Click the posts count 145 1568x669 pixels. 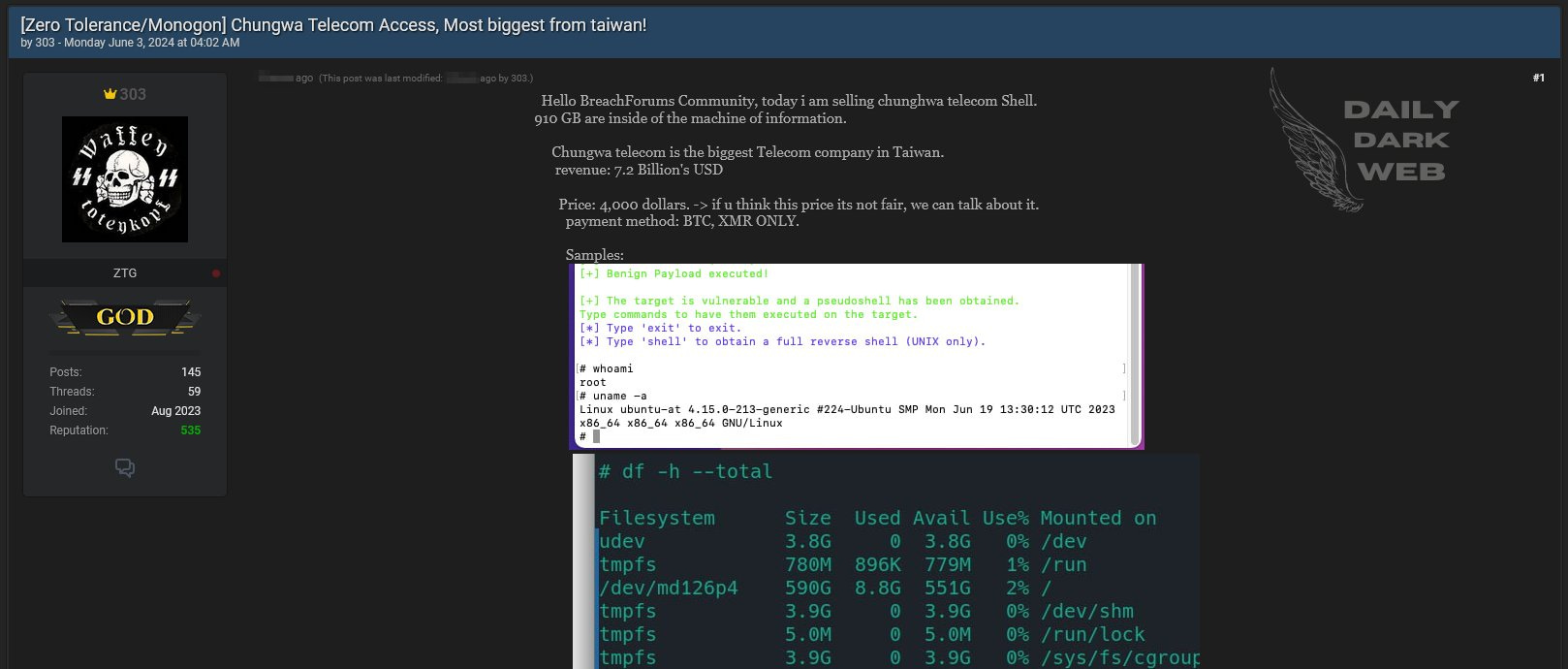pos(191,372)
